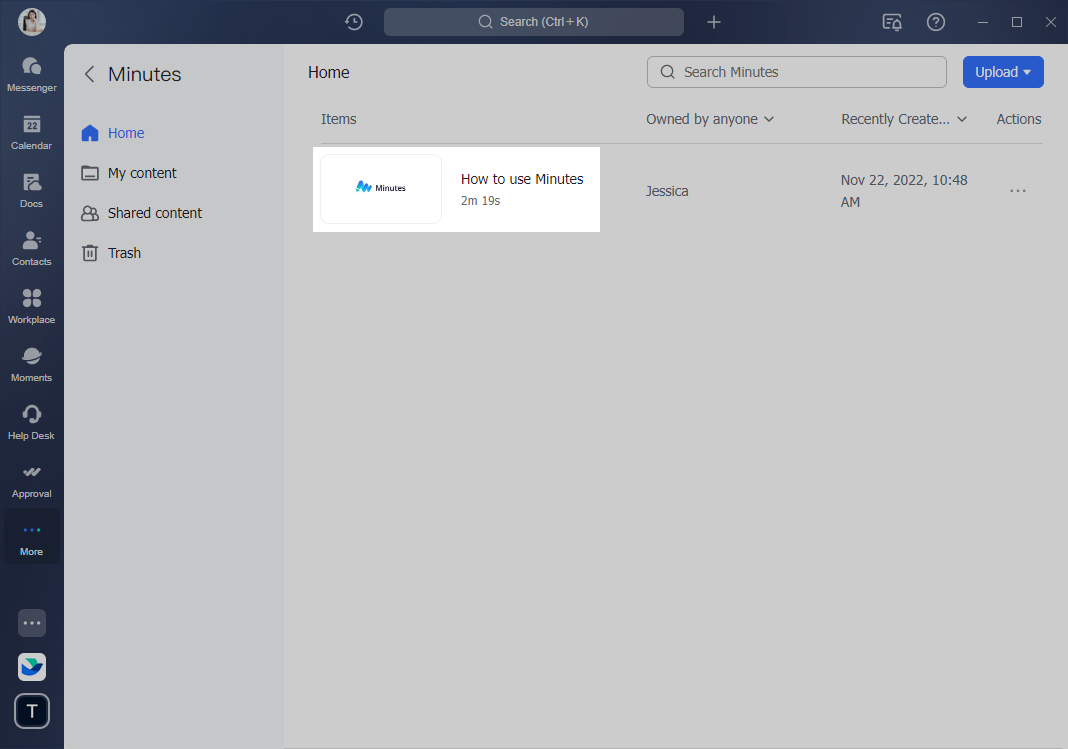Click the plus icon beside search

click(713, 22)
